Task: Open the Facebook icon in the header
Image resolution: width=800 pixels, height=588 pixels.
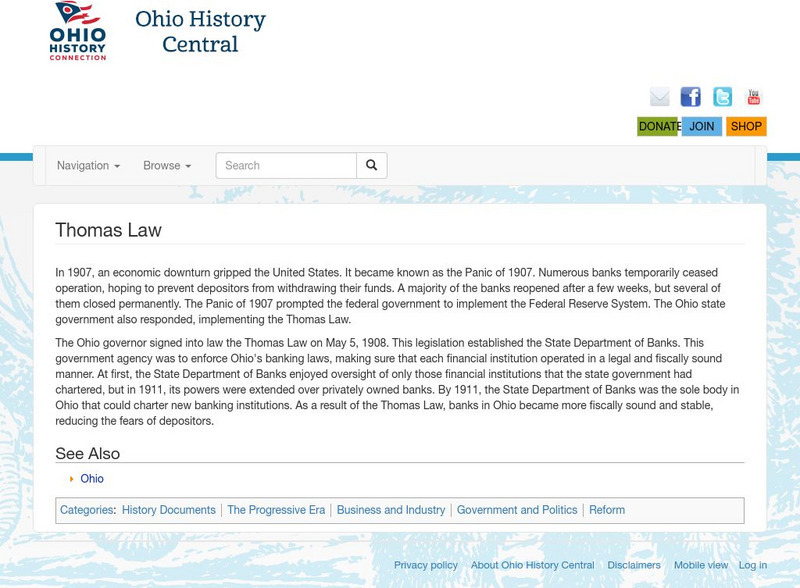Action: [690, 97]
